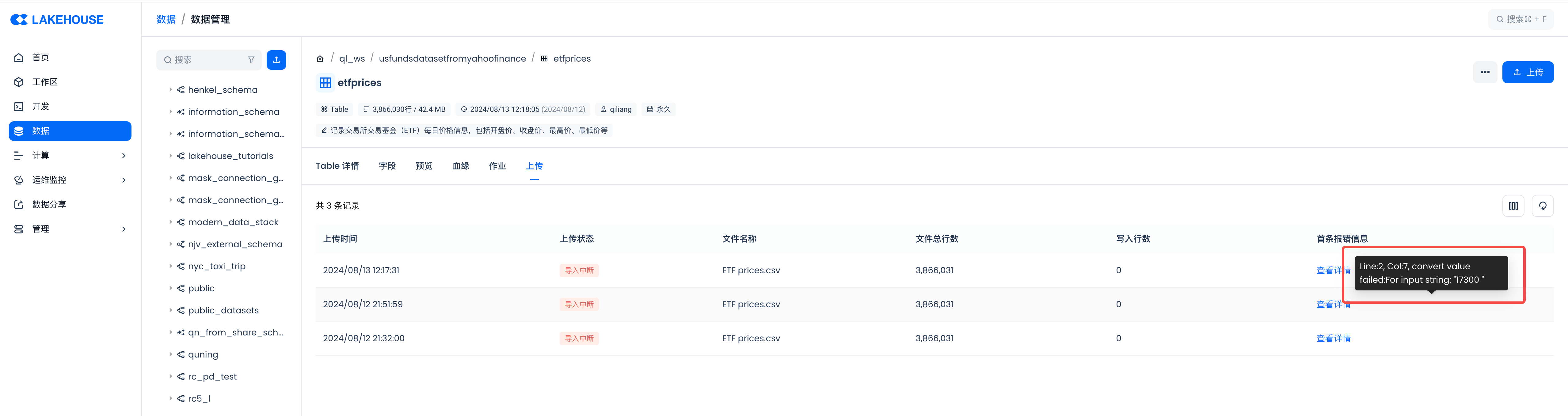Expand the 运维监控 sidebar menu

coord(124,180)
